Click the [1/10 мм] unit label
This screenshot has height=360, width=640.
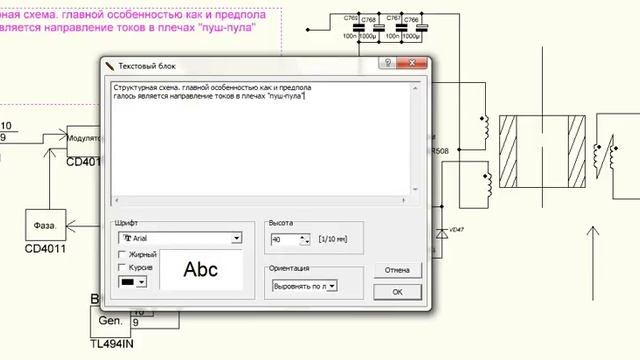tap(333, 239)
